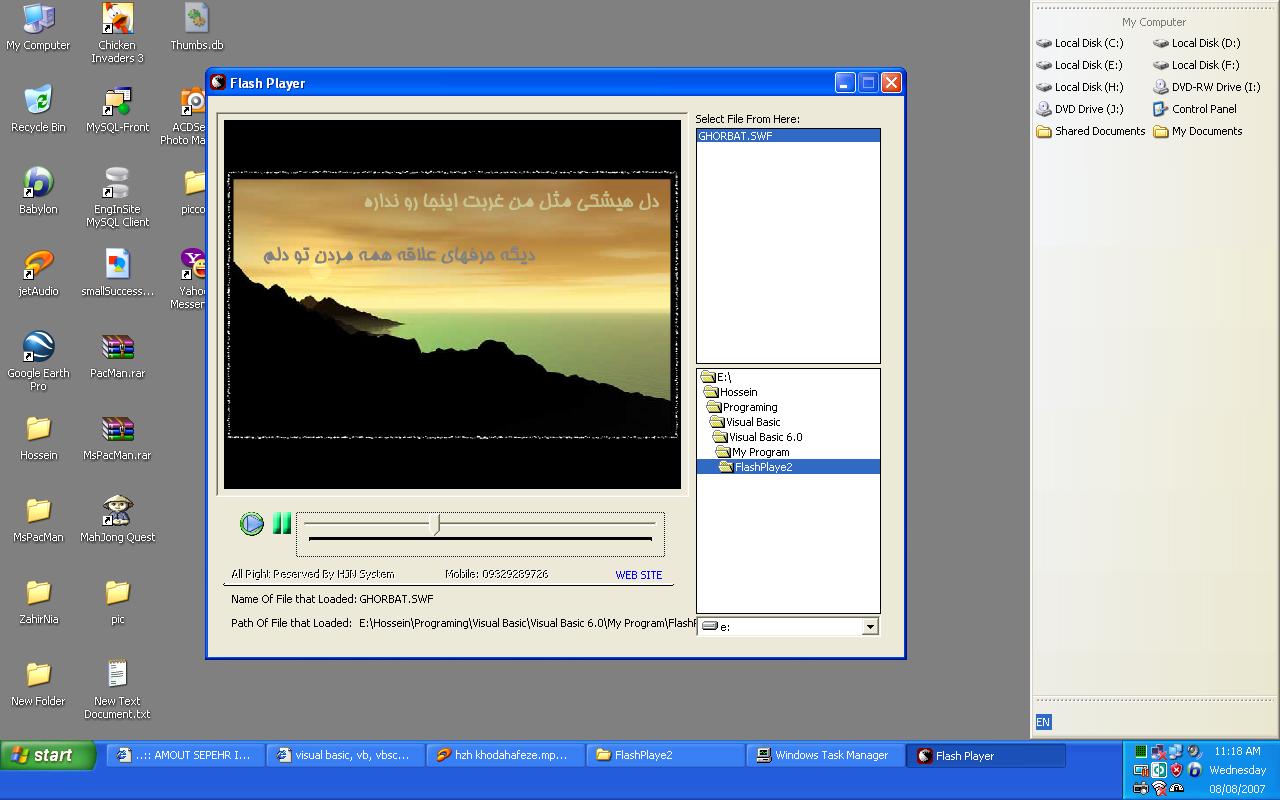Pause the flash movie playback
Screen dimensions: 1280x800
[x=282, y=524]
